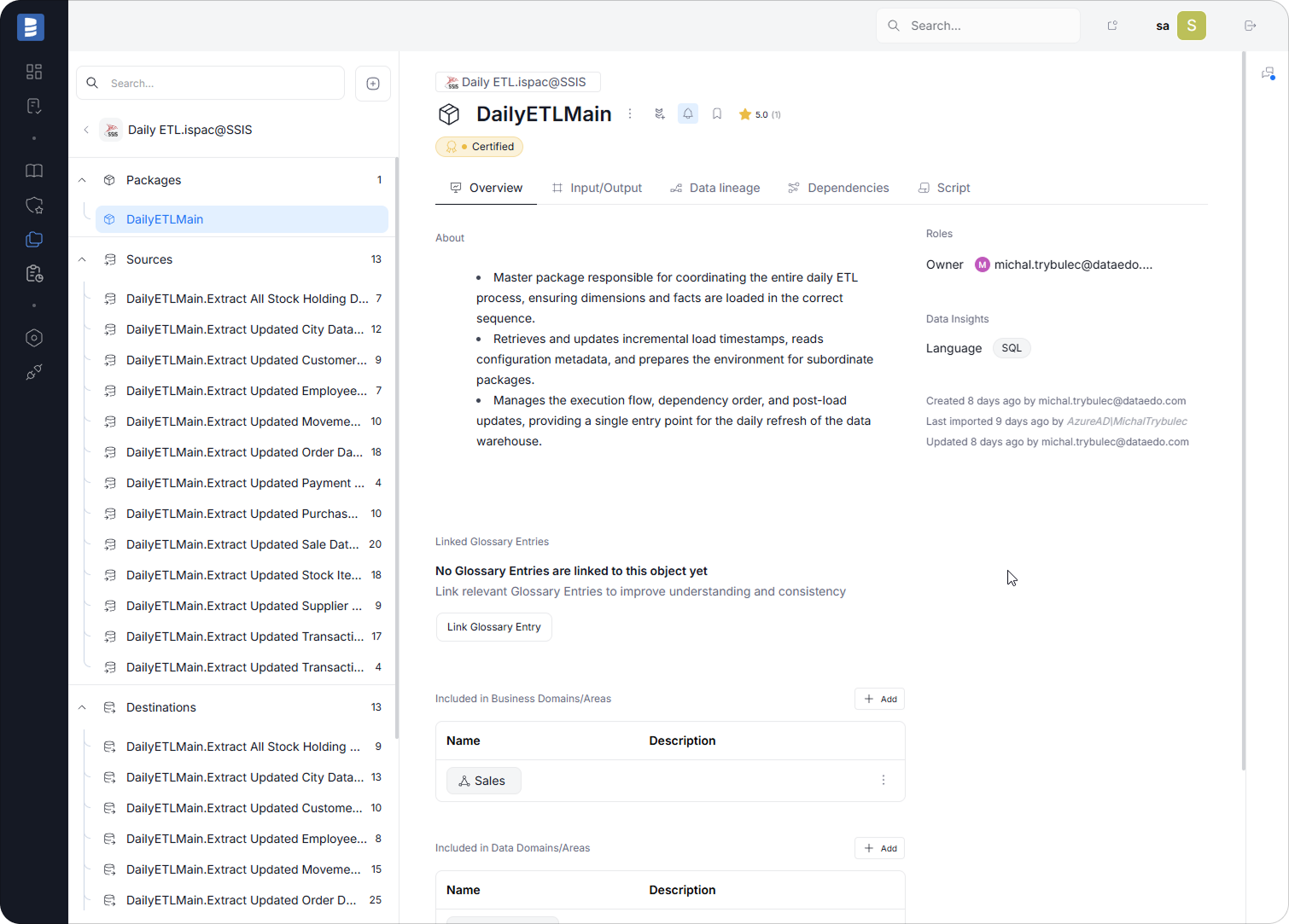The height and width of the screenshot is (924, 1289).
Task: Select the shield Data Governance icon
Action: [34, 205]
